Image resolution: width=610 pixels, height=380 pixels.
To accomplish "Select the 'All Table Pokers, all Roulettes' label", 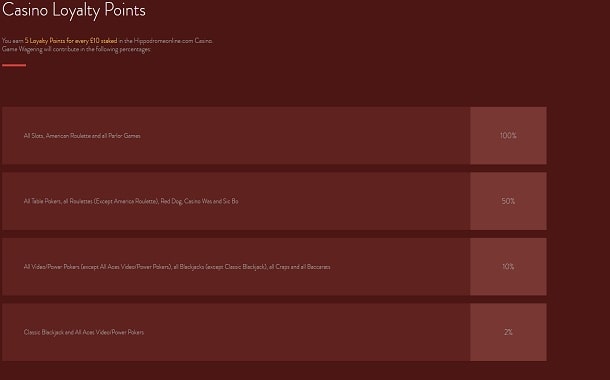I will coord(131,201).
